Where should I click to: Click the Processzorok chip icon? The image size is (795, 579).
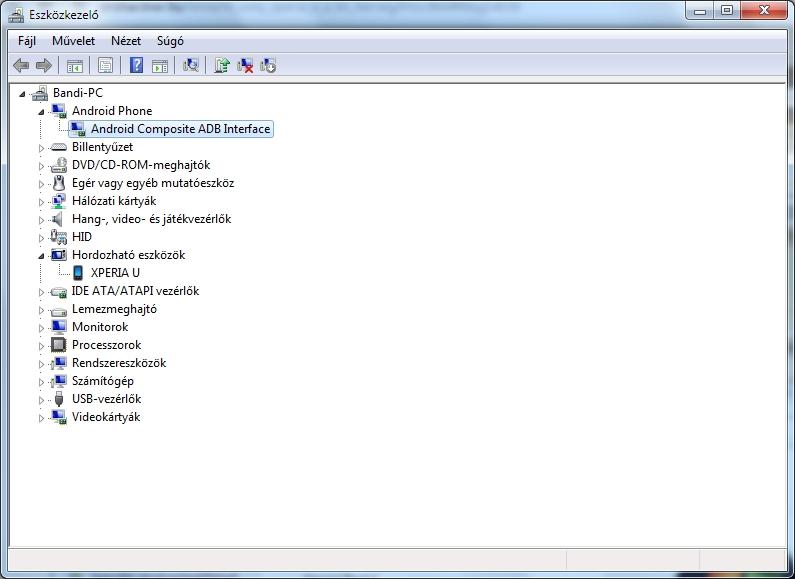59,345
